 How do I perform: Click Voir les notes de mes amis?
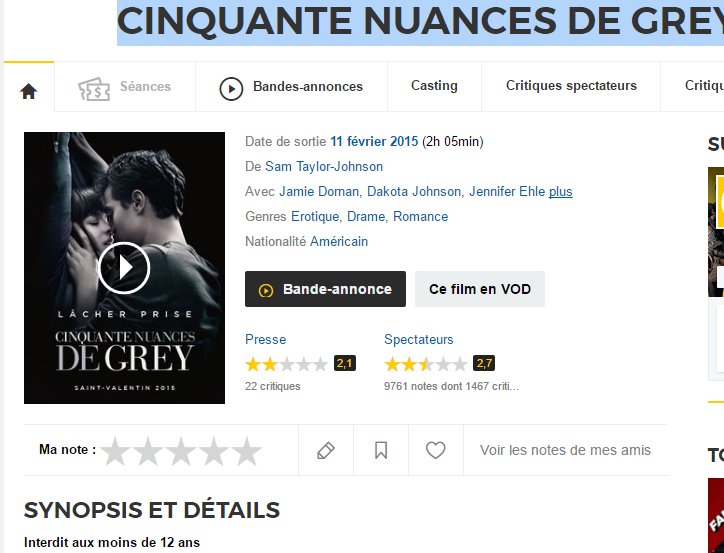(565, 450)
